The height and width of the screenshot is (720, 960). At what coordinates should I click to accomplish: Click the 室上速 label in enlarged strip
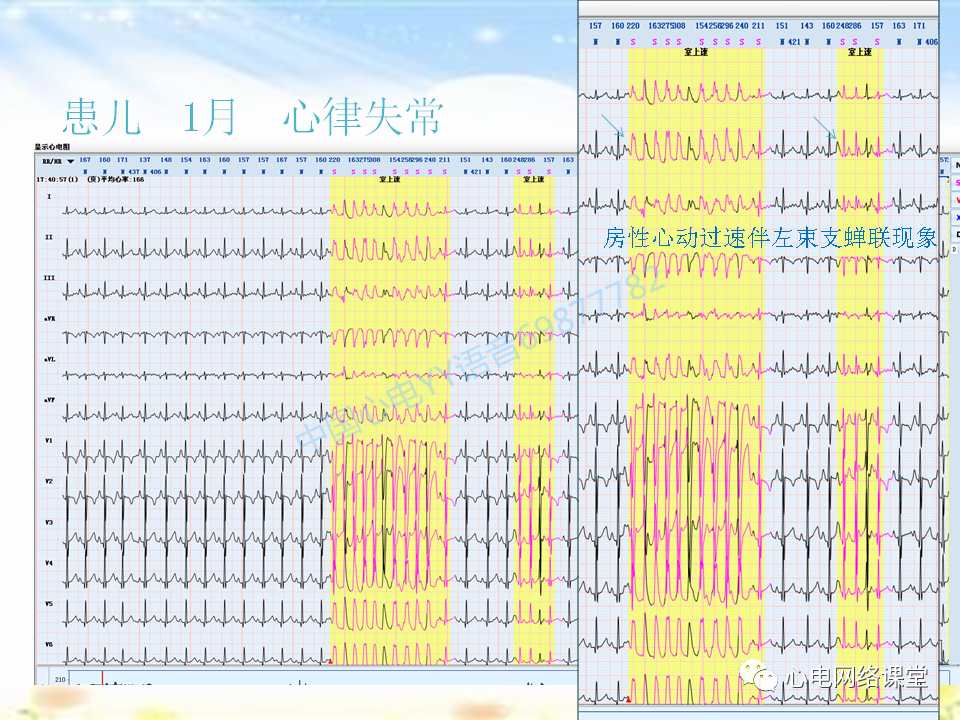pyautogui.click(x=696, y=52)
